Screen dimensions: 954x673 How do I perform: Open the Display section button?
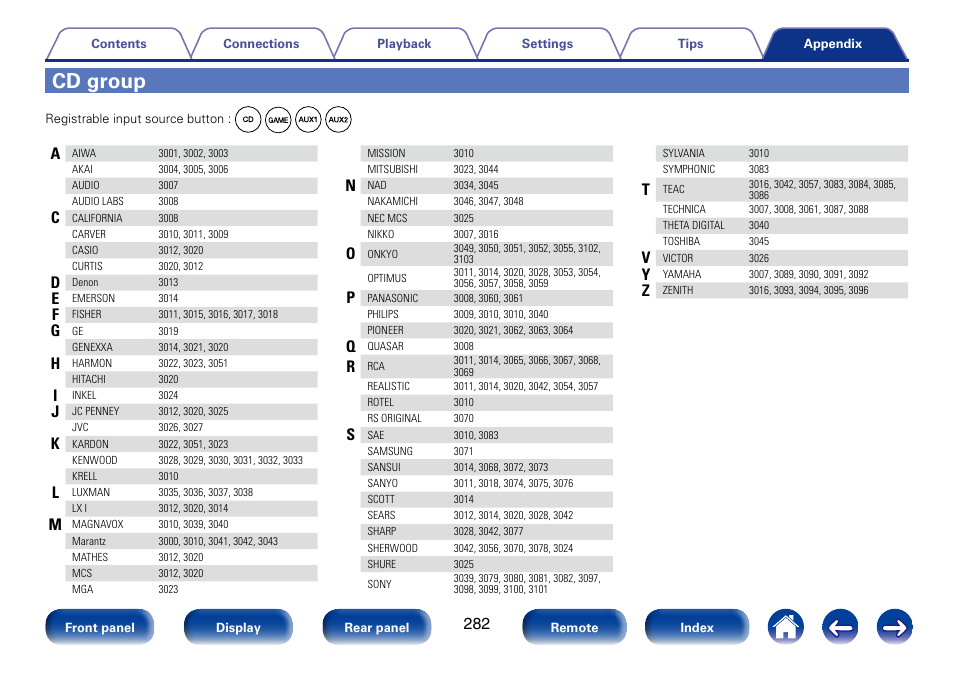point(238,627)
